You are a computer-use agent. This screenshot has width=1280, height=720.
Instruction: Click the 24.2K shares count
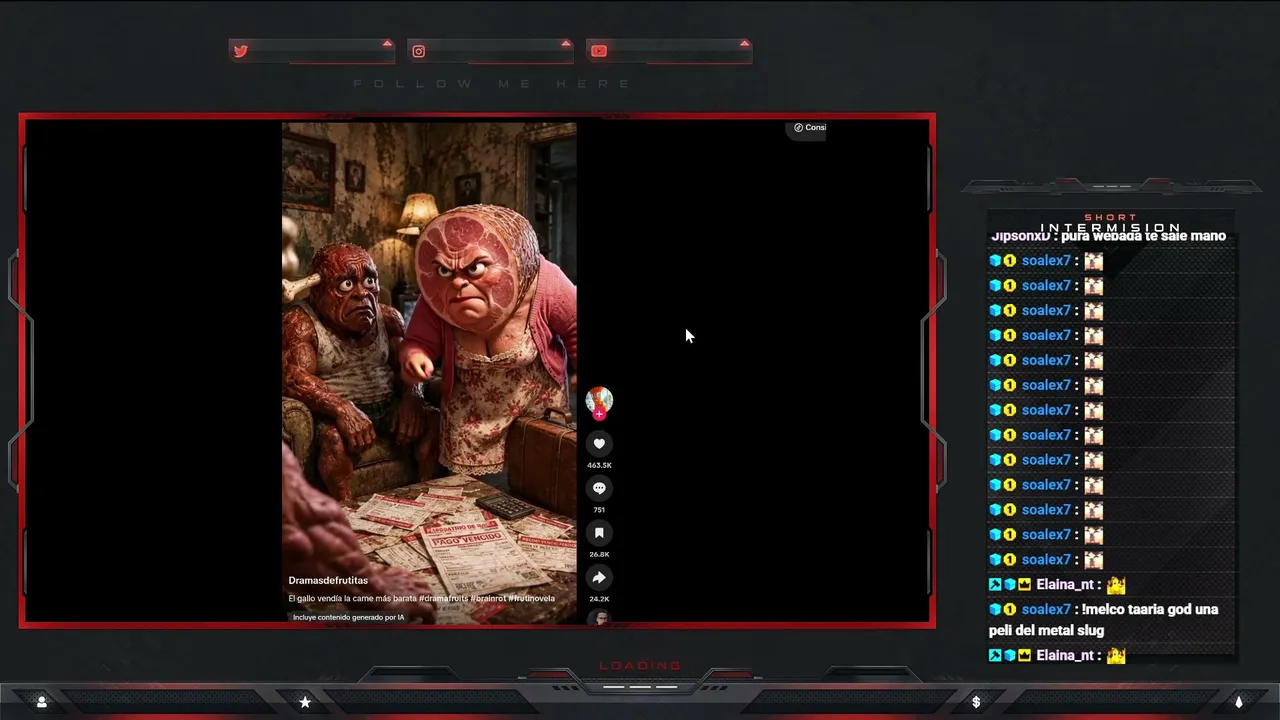pyautogui.click(x=599, y=599)
